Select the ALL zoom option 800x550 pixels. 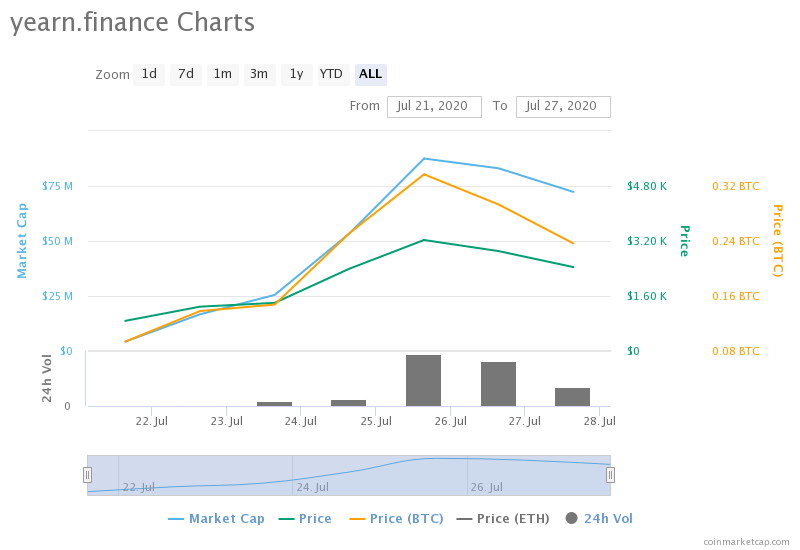[370, 74]
